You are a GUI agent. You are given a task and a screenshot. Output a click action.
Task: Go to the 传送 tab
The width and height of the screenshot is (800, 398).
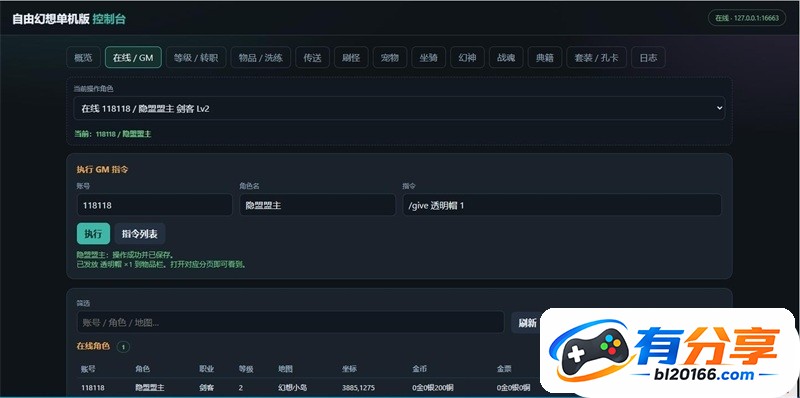(313, 58)
